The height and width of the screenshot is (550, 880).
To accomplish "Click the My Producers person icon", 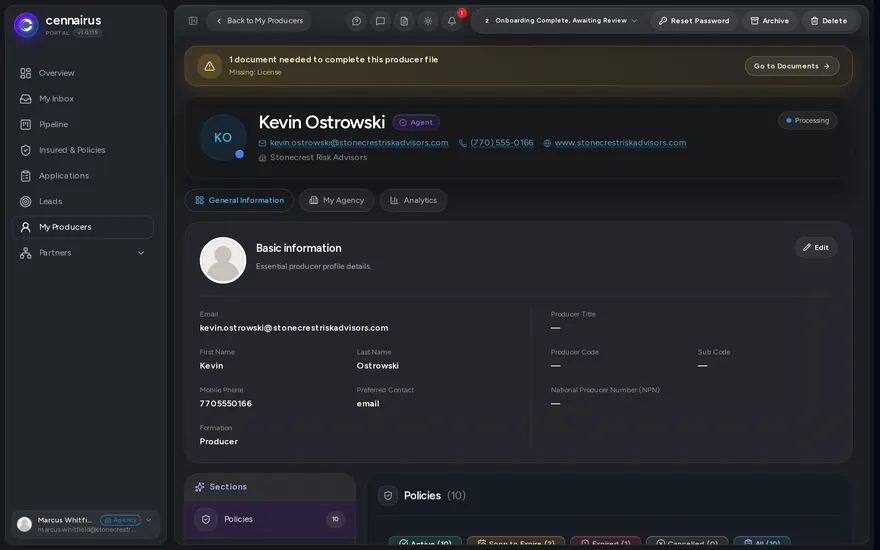I will coord(25,227).
